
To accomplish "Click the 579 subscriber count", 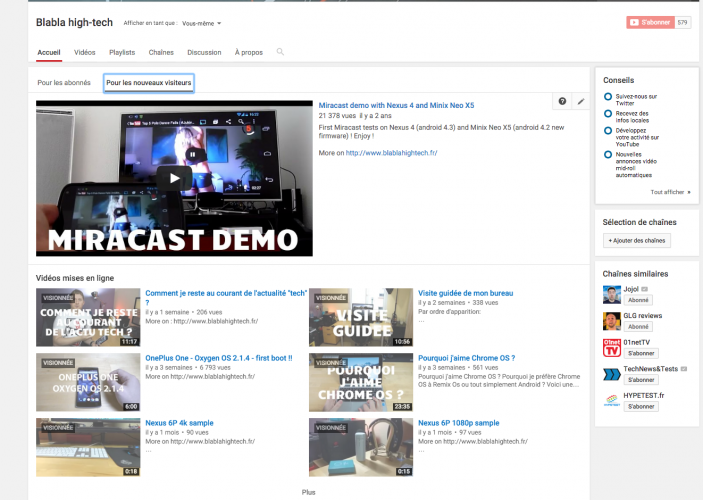I will [x=682, y=22].
